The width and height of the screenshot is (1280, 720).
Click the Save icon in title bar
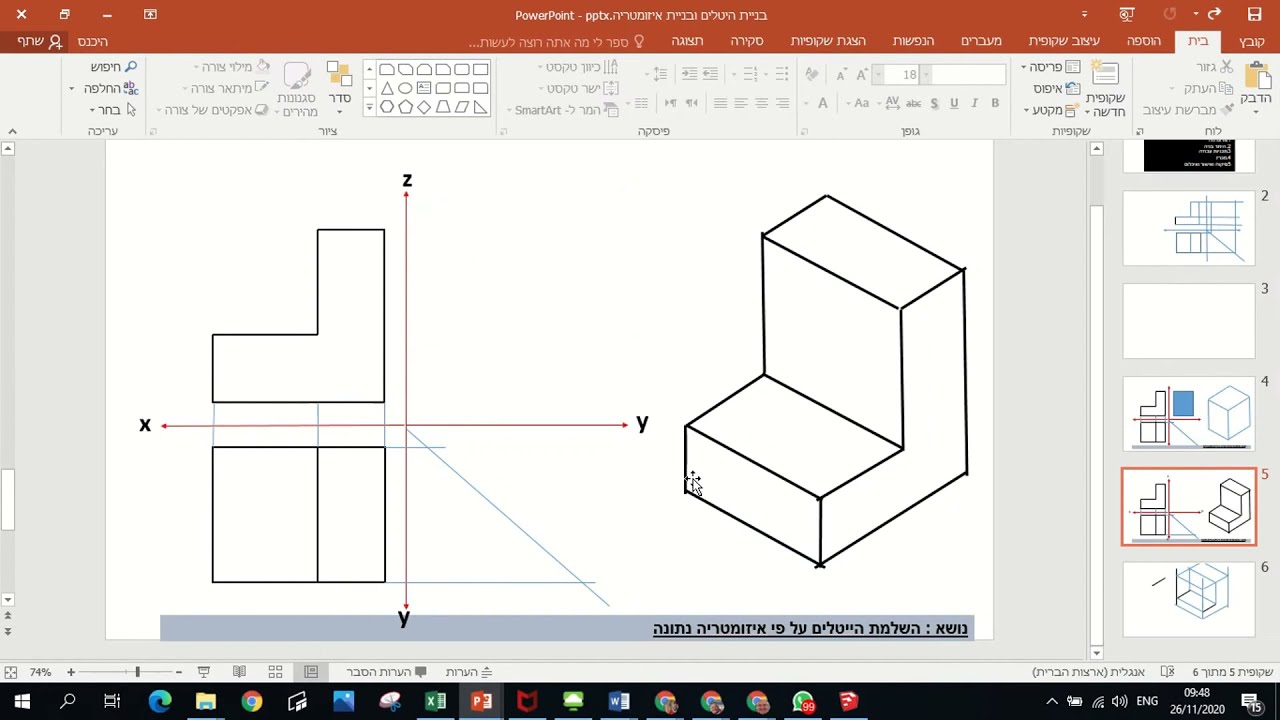click(1255, 14)
